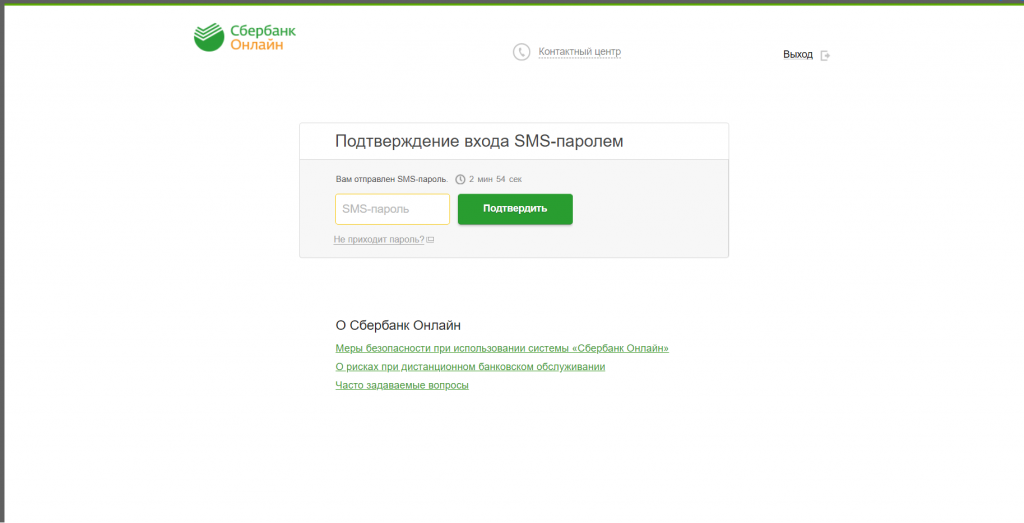Confirm with the Подтвердить button

tap(515, 209)
